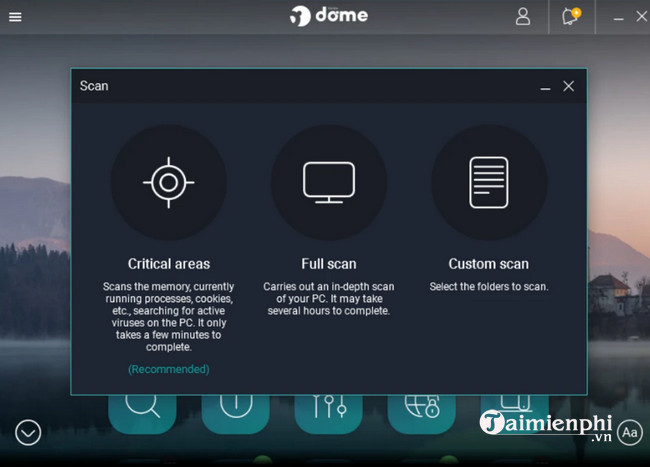Viewport: 650px width, 467px height.
Task: Click 'Select the folders to scan.' text
Action: pyautogui.click(x=489, y=287)
